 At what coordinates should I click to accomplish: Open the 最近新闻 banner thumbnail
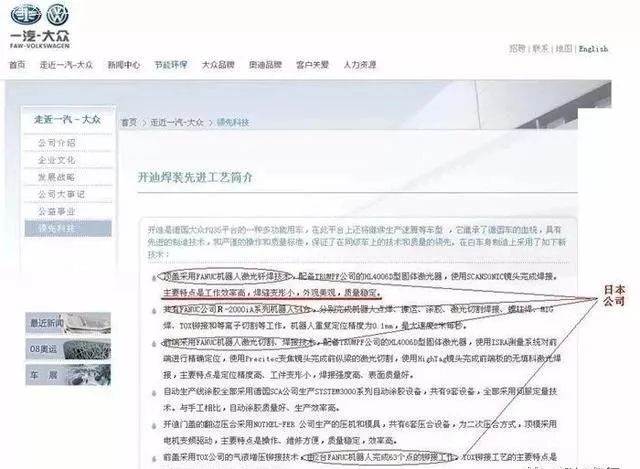coord(68,323)
